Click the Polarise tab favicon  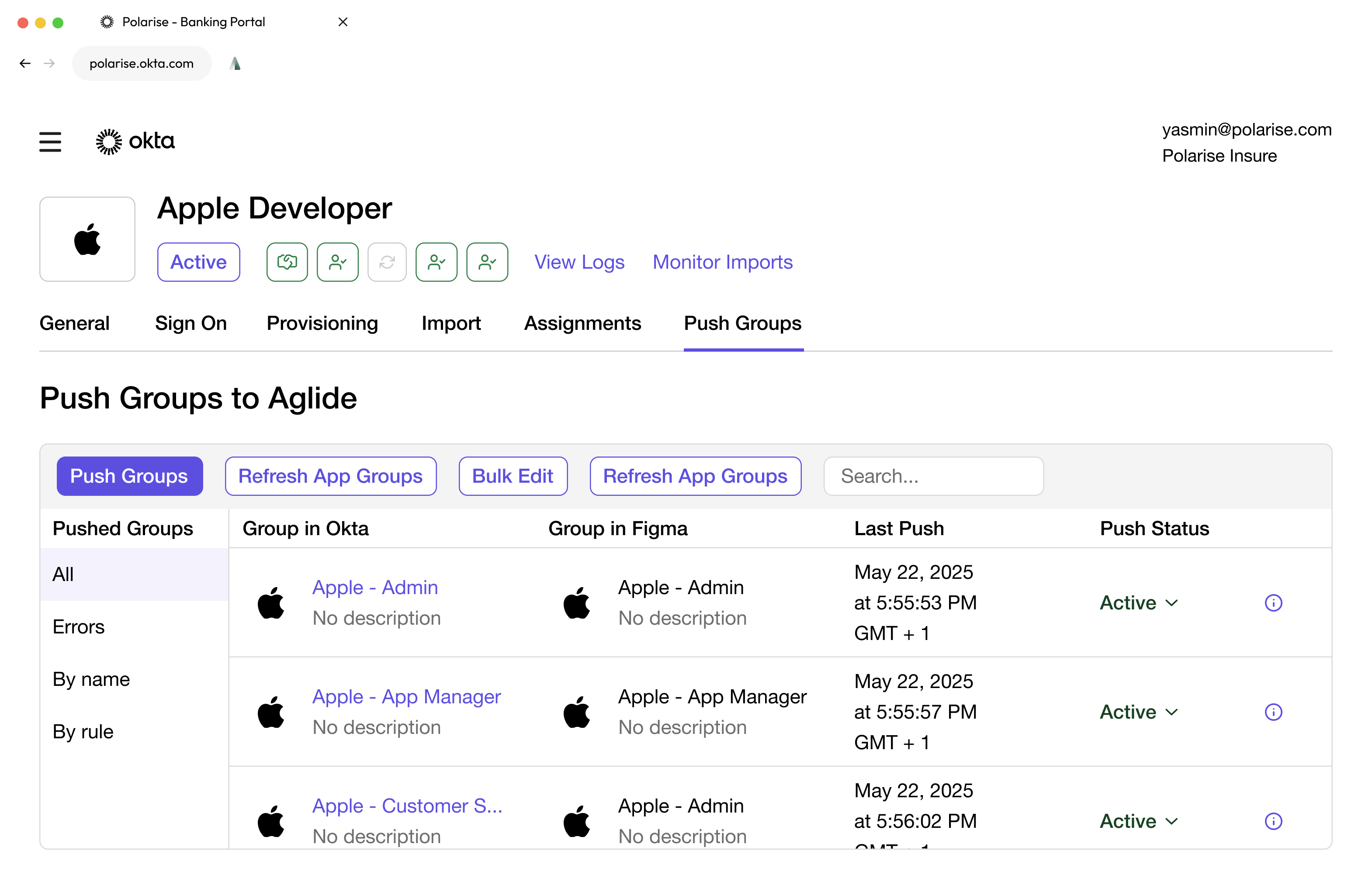click(x=107, y=22)
